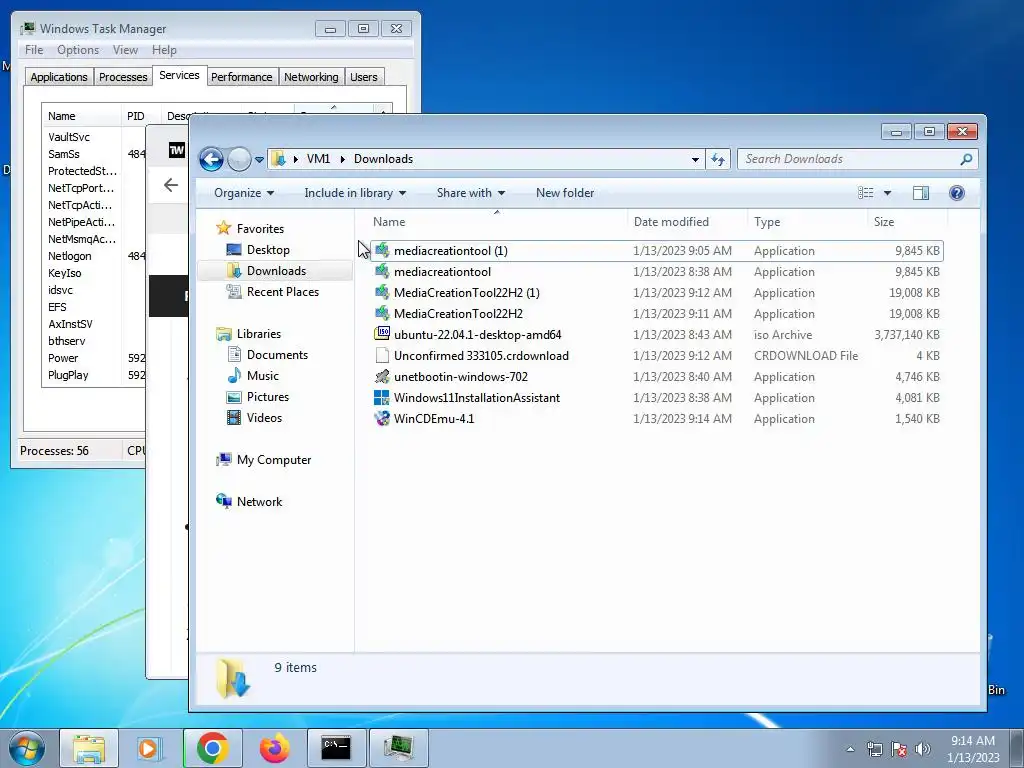Select Libraries in navigation pane

[x=259, y=334]
